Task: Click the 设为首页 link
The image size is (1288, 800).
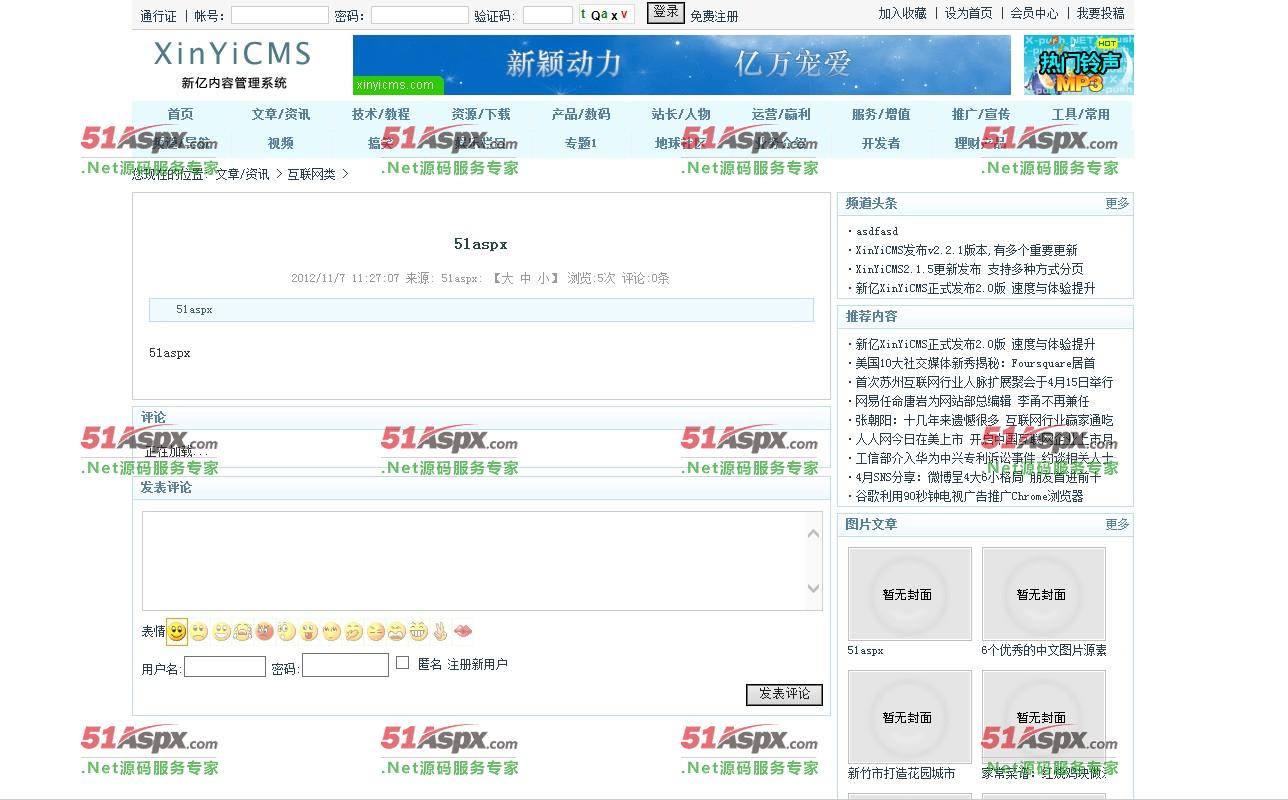Action: 969,13
